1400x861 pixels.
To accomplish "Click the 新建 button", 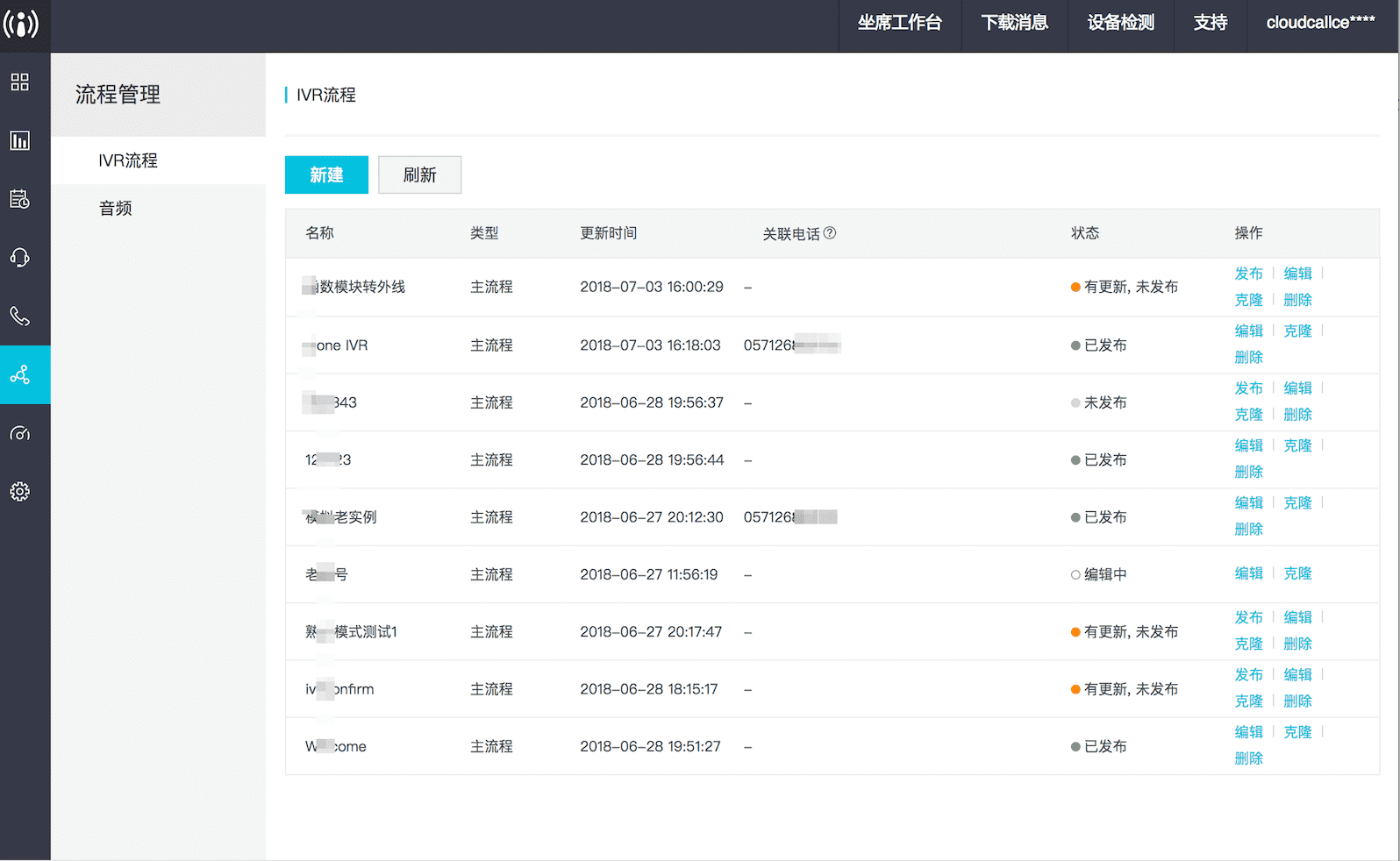I will [326, 174].
